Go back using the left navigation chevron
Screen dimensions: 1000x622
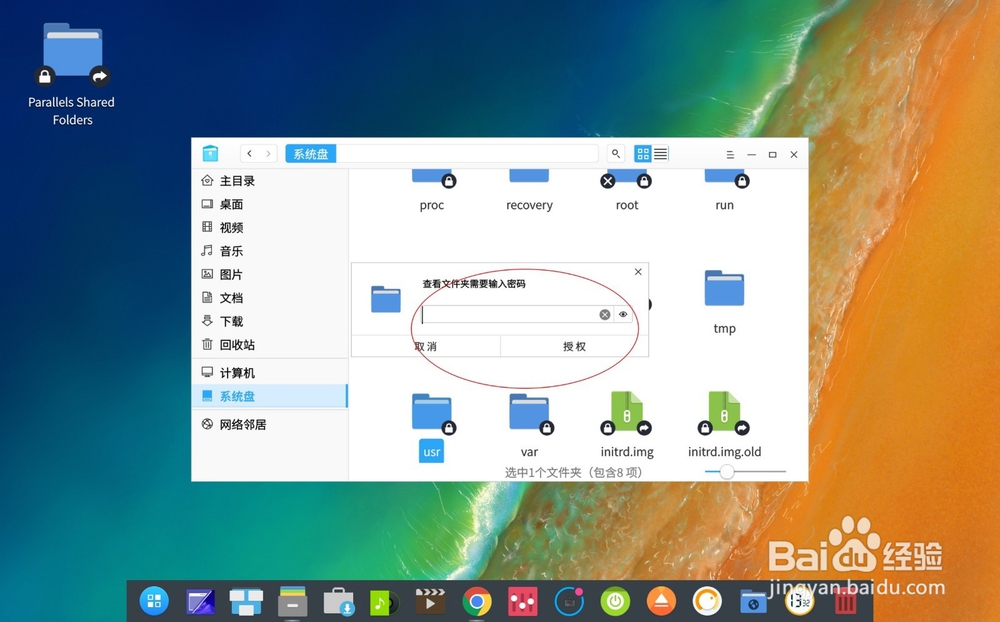coord(249,153)
